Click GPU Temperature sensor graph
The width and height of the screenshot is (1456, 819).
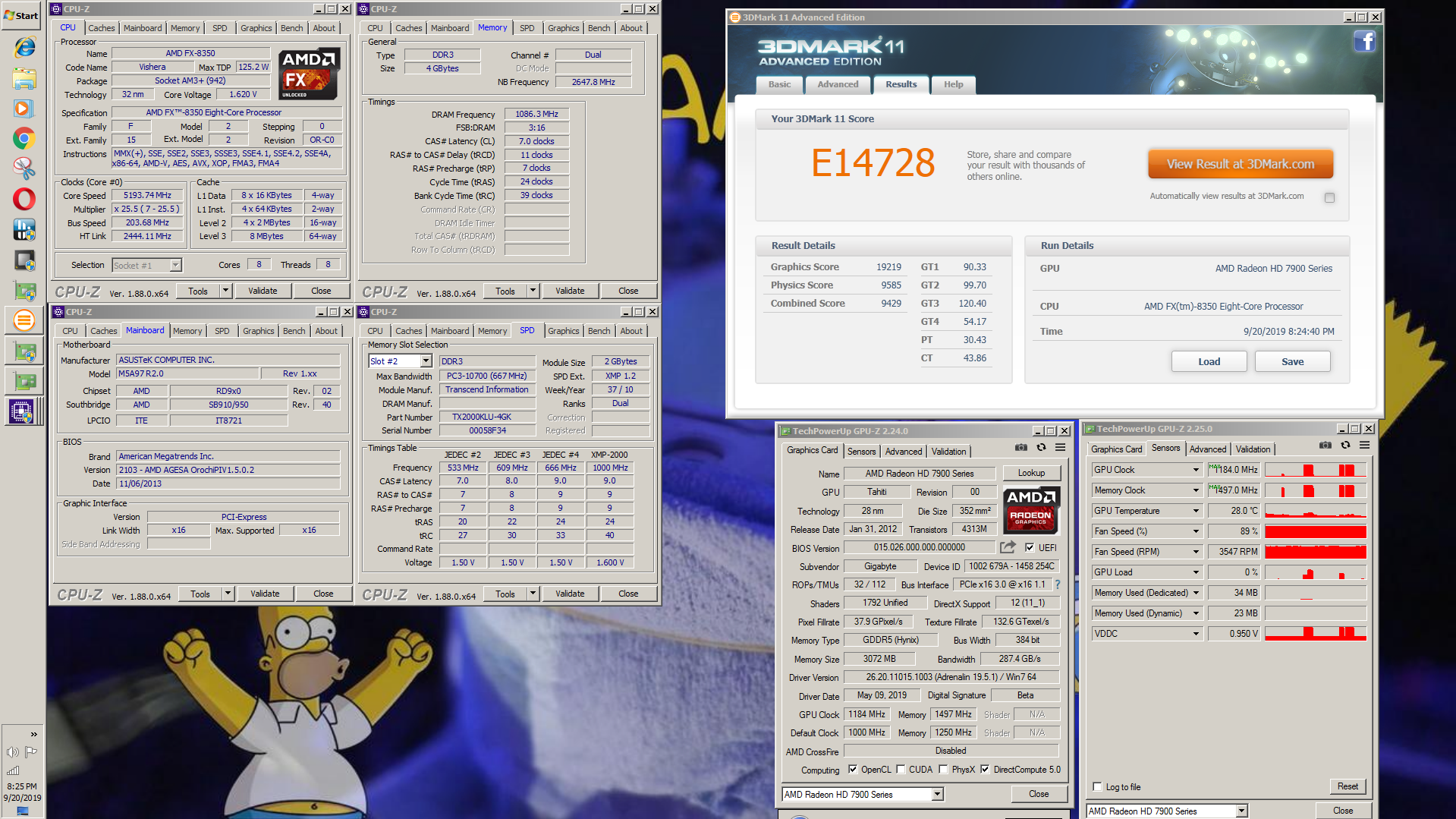pyautogui.click(x=1315, y=511)
